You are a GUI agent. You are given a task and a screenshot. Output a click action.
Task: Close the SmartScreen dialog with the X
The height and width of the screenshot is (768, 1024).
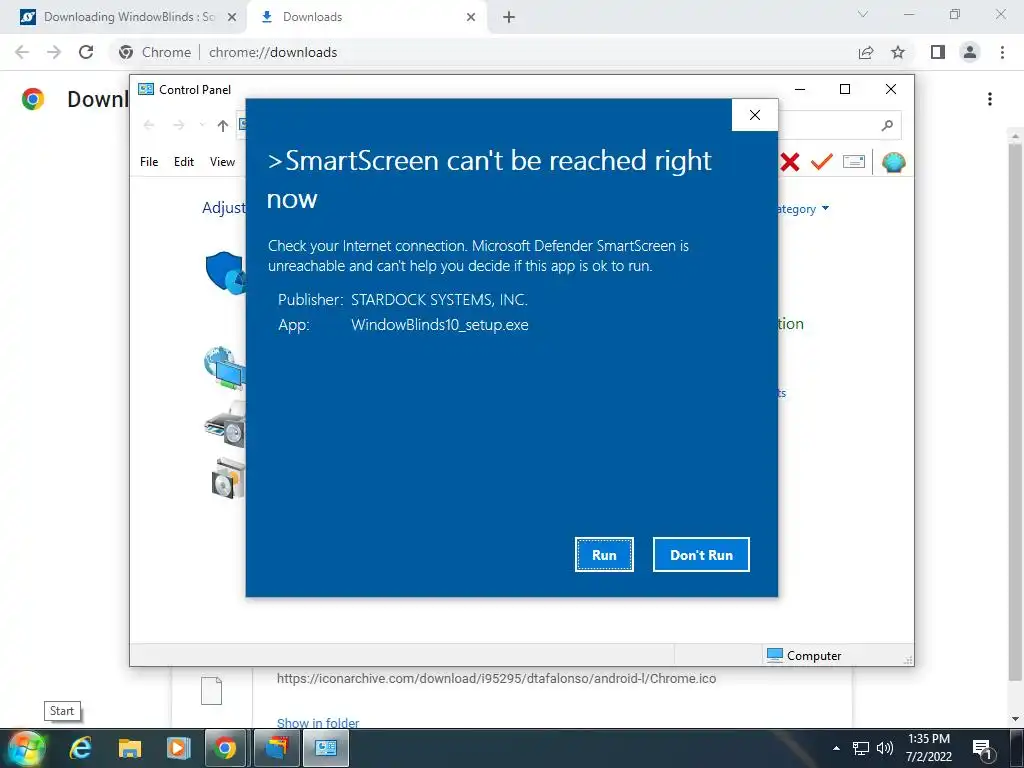coord(755,115)
